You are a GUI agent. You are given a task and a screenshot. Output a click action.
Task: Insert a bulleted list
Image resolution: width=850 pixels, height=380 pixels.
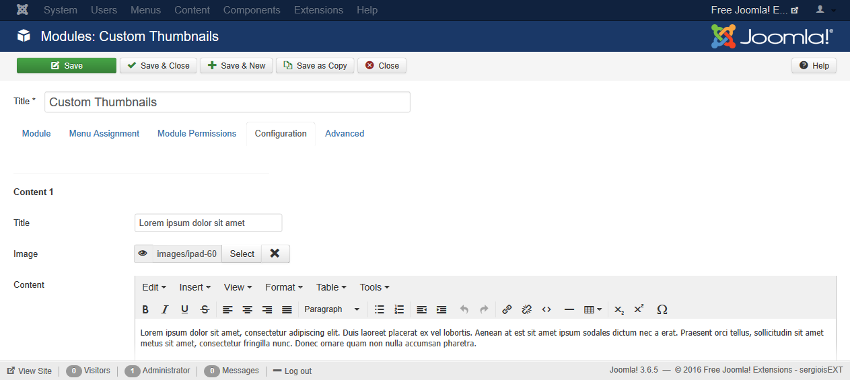tap(379, 310)
